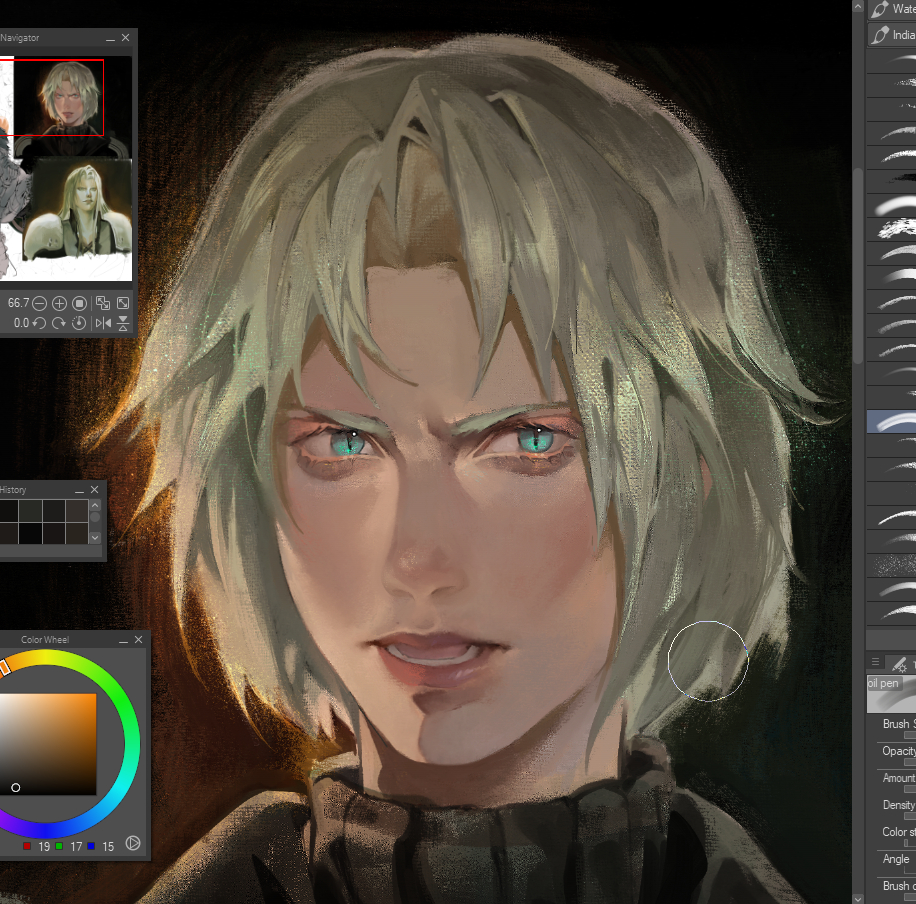Flip canvas horizontally in Navigator
916x904 pixels.
click(x=103, y=323)
